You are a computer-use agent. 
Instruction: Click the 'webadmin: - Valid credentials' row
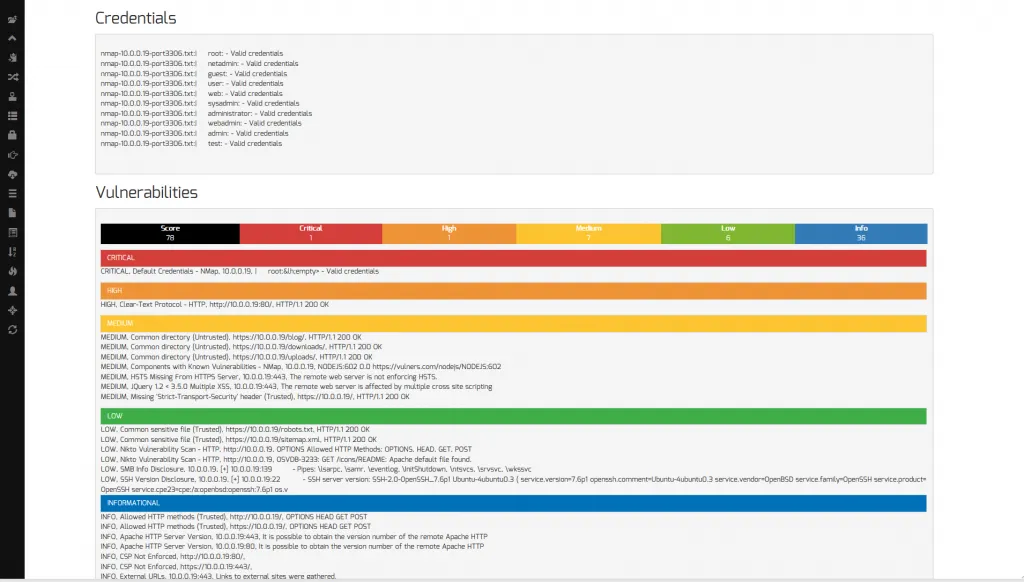point(201,123)
